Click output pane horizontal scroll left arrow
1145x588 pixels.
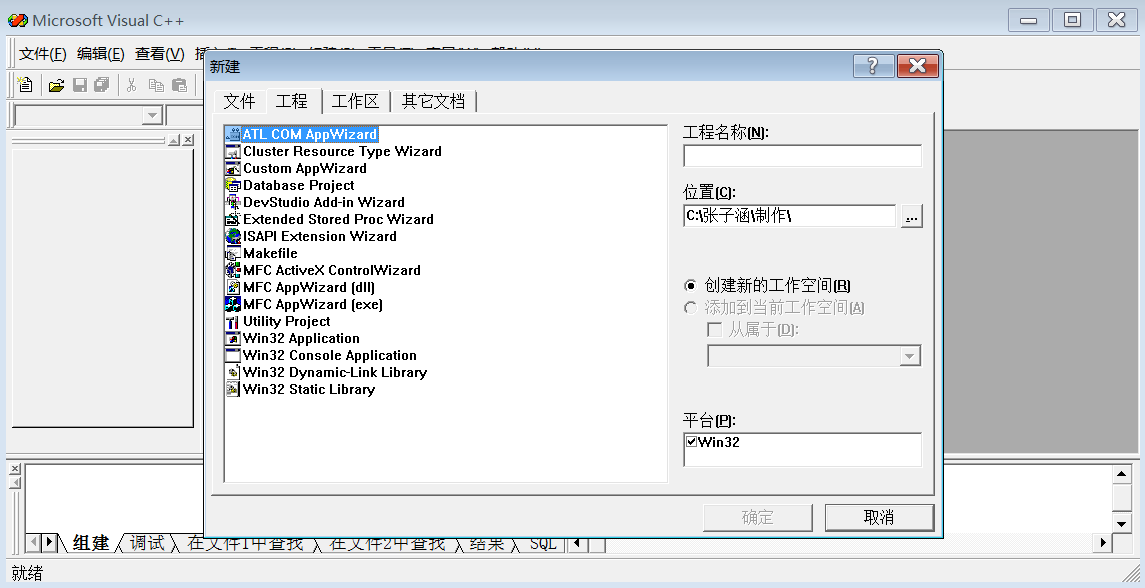click(577, 543)
